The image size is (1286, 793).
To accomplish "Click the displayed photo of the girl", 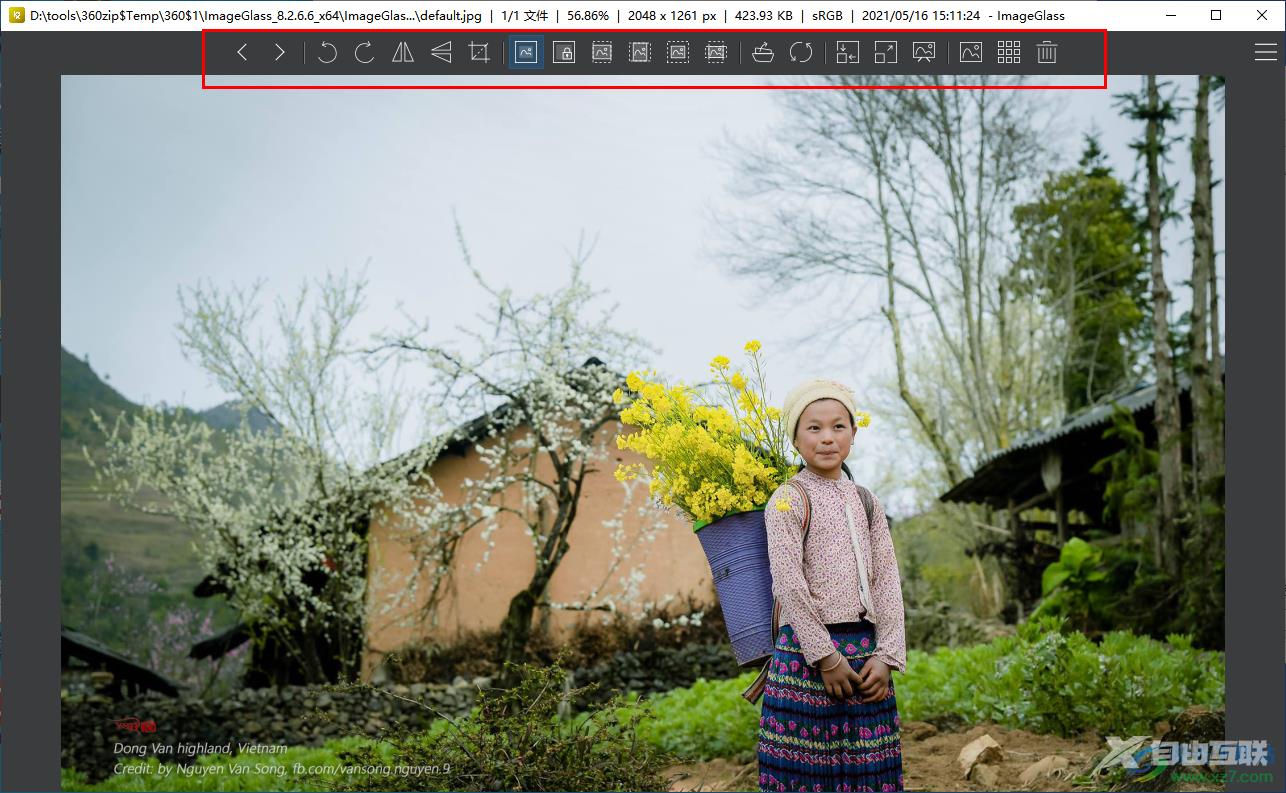I will click(643, 433).
